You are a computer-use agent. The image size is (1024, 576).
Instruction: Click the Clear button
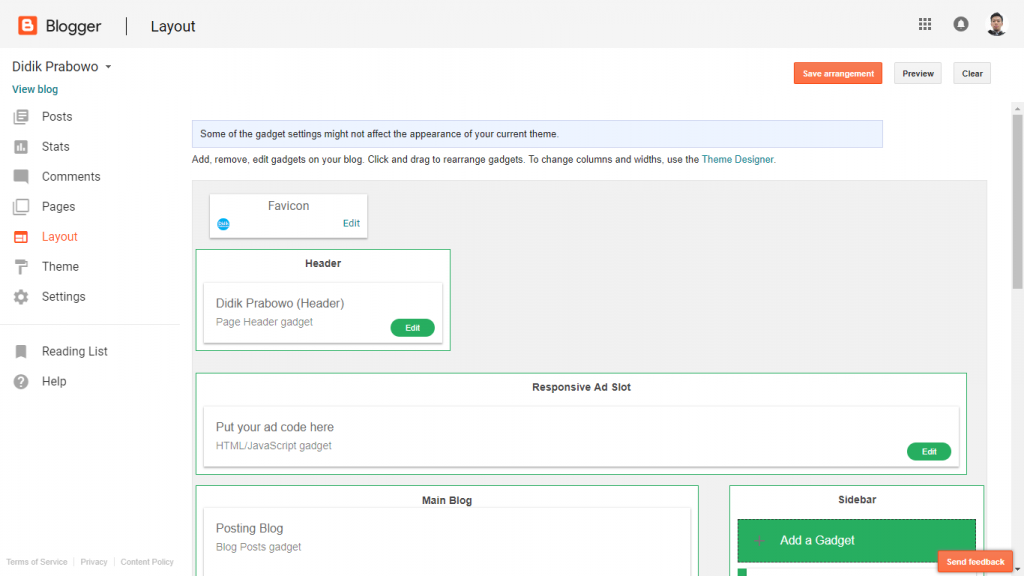972,73
